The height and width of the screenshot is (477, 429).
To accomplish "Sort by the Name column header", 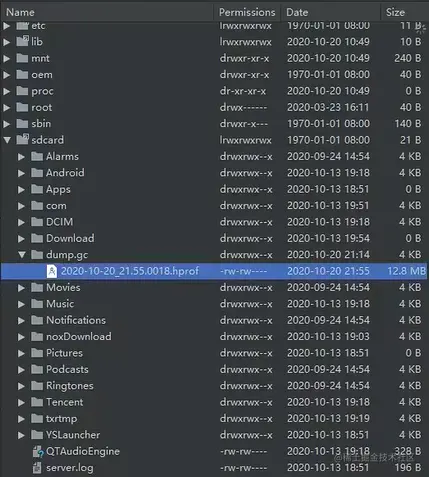I will (x=107, y=12).
